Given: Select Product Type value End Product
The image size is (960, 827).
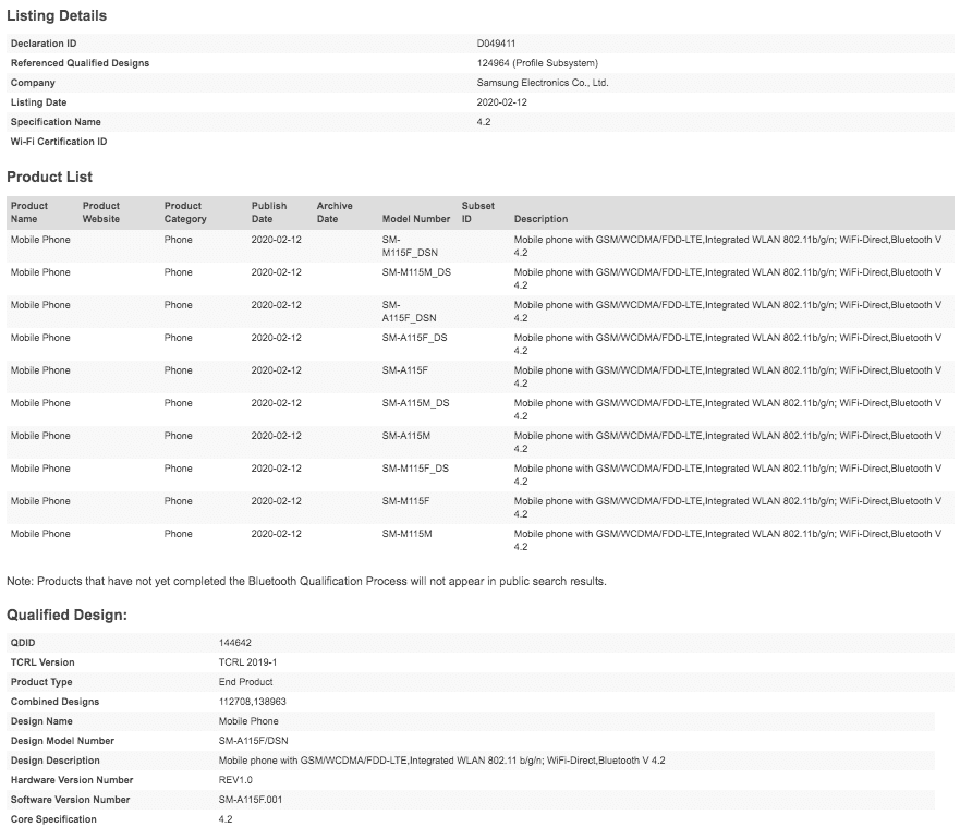Looking at the screenshot, I should tap(246, 682).
